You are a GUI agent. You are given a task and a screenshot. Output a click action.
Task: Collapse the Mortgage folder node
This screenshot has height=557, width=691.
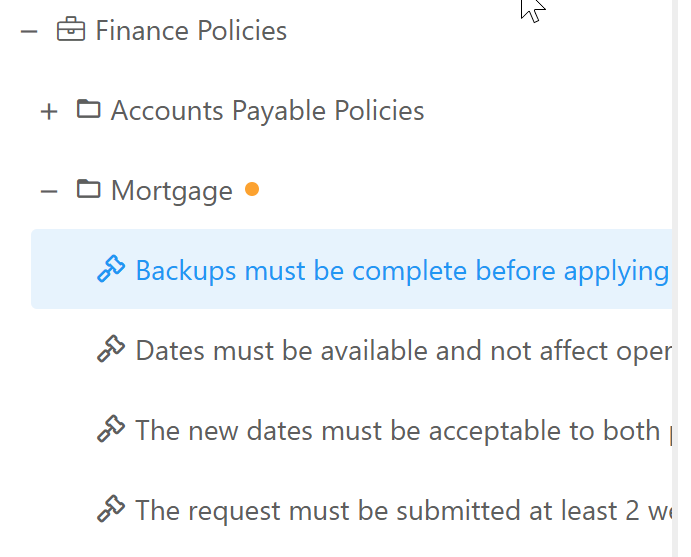pyautogui.click(x=49, y=191)
